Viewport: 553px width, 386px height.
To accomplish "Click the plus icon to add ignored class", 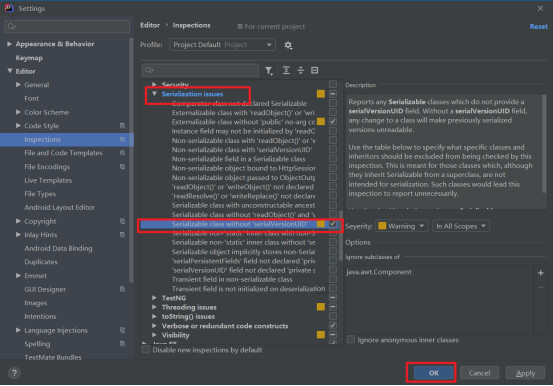I will click(x=541, y=273).
